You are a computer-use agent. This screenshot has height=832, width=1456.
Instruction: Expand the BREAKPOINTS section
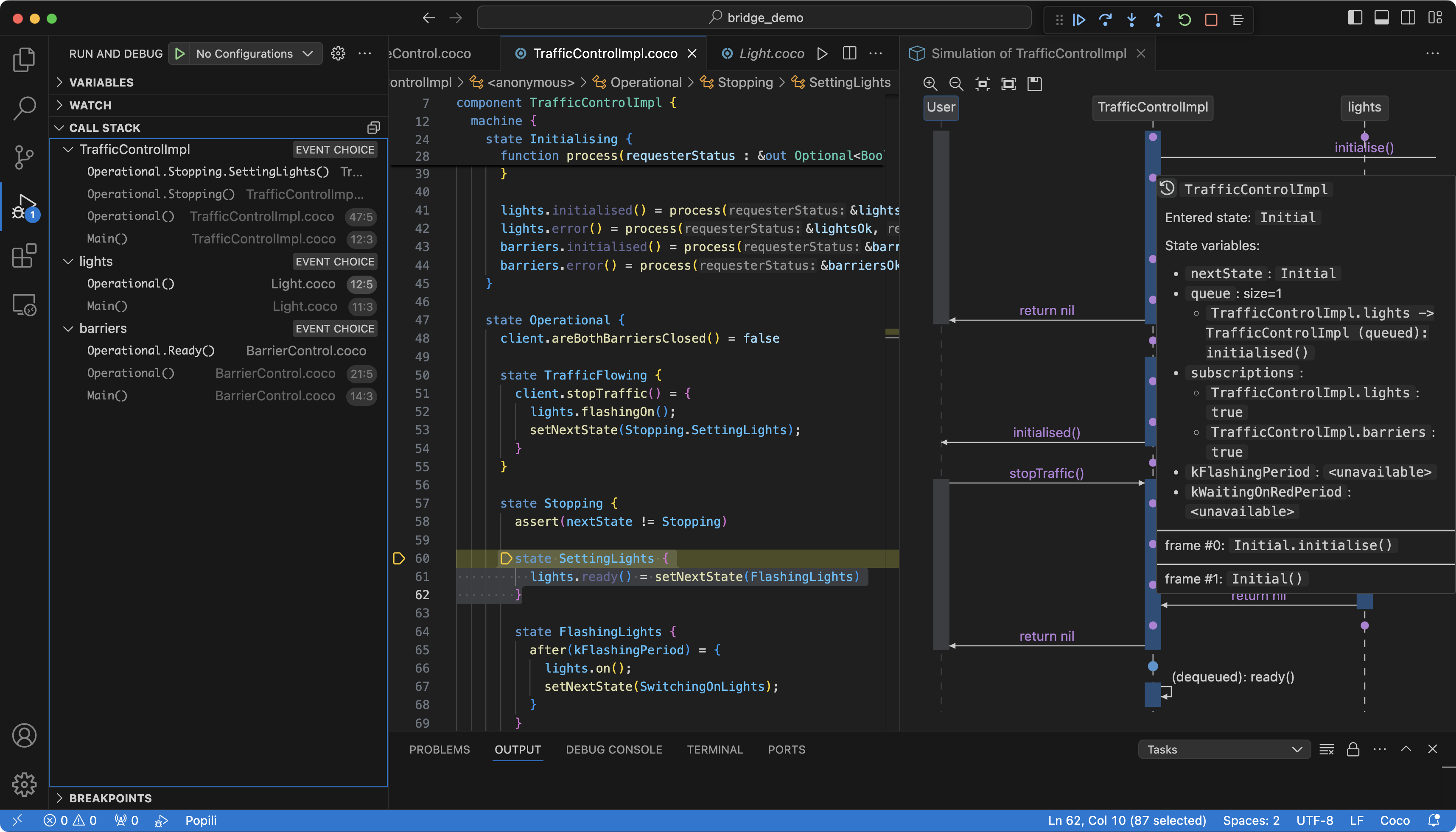click(218, 798)
